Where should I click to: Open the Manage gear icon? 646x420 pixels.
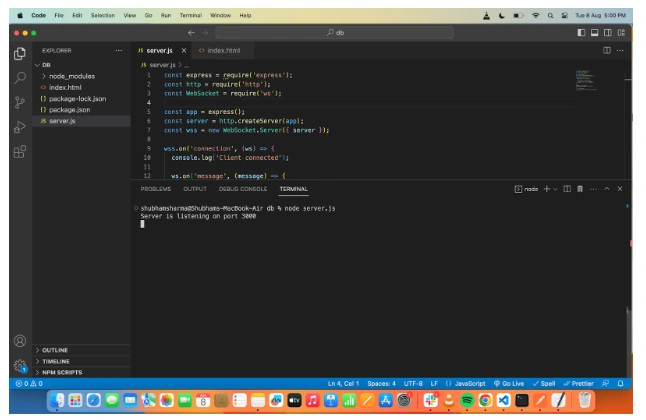(20, 365)
